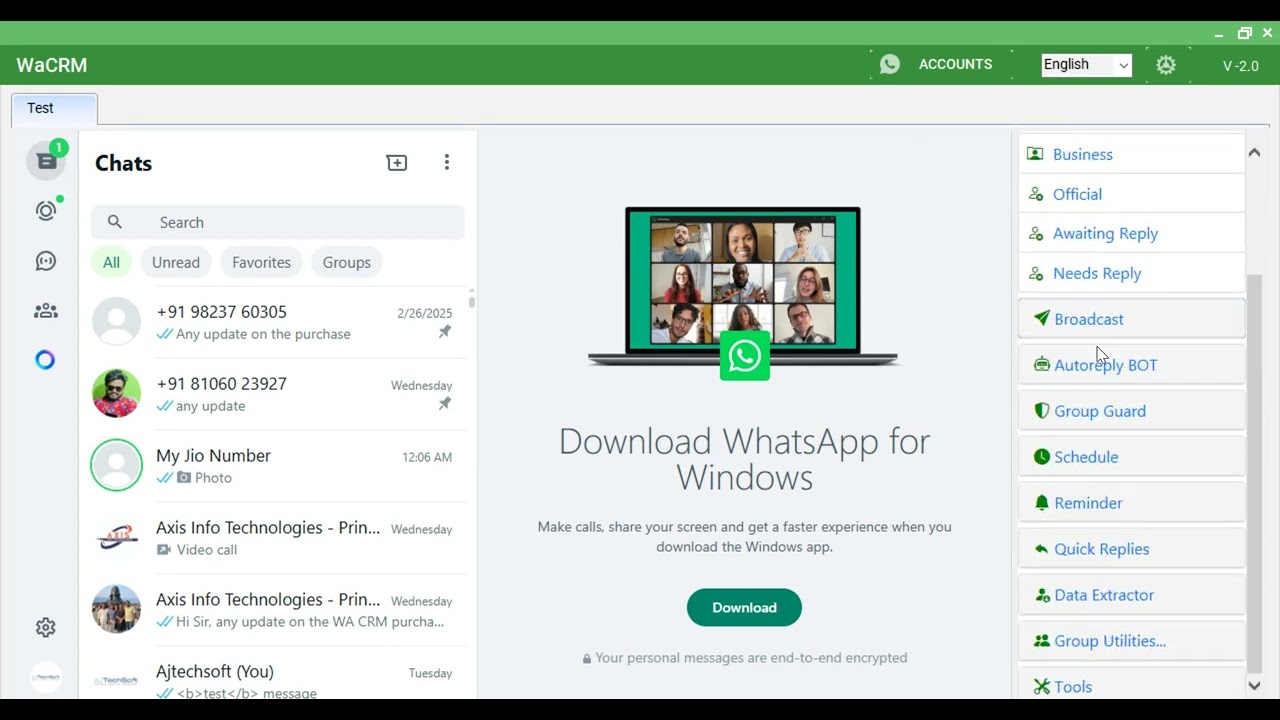Open the Schedule feature
1280x720 pixels.
click(x=1131, y=457)
